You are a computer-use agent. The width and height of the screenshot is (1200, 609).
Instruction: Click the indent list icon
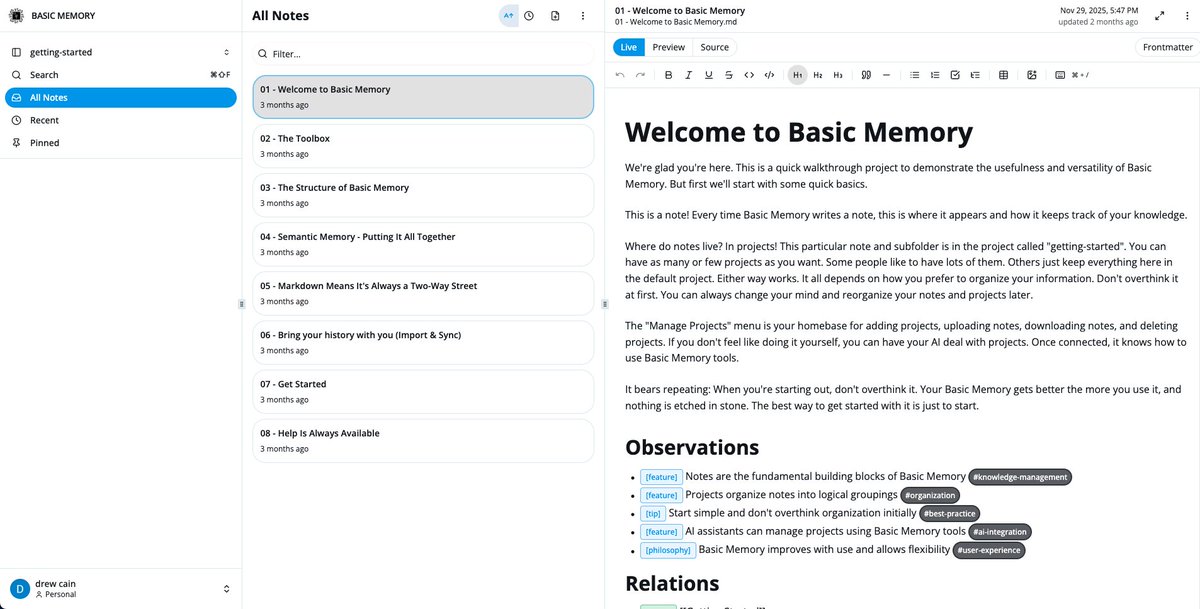[x=975, y=75]
